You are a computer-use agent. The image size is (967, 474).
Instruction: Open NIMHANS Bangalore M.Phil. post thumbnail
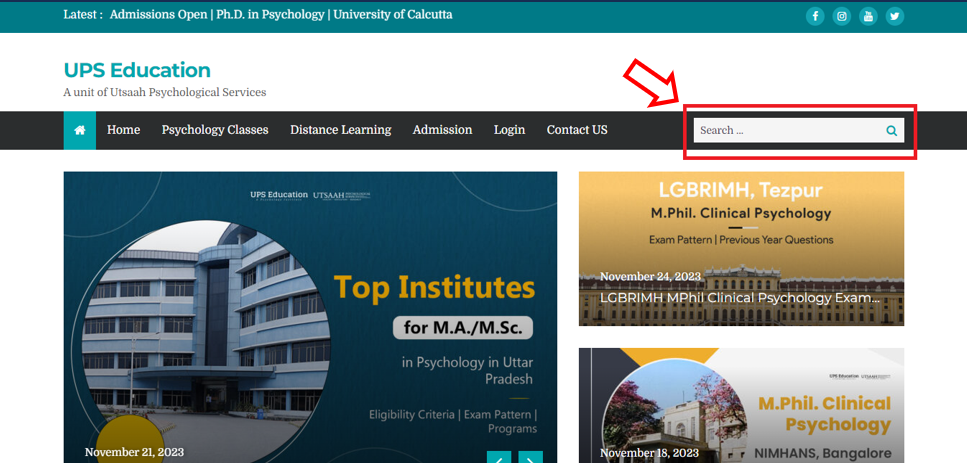point(741,406)
